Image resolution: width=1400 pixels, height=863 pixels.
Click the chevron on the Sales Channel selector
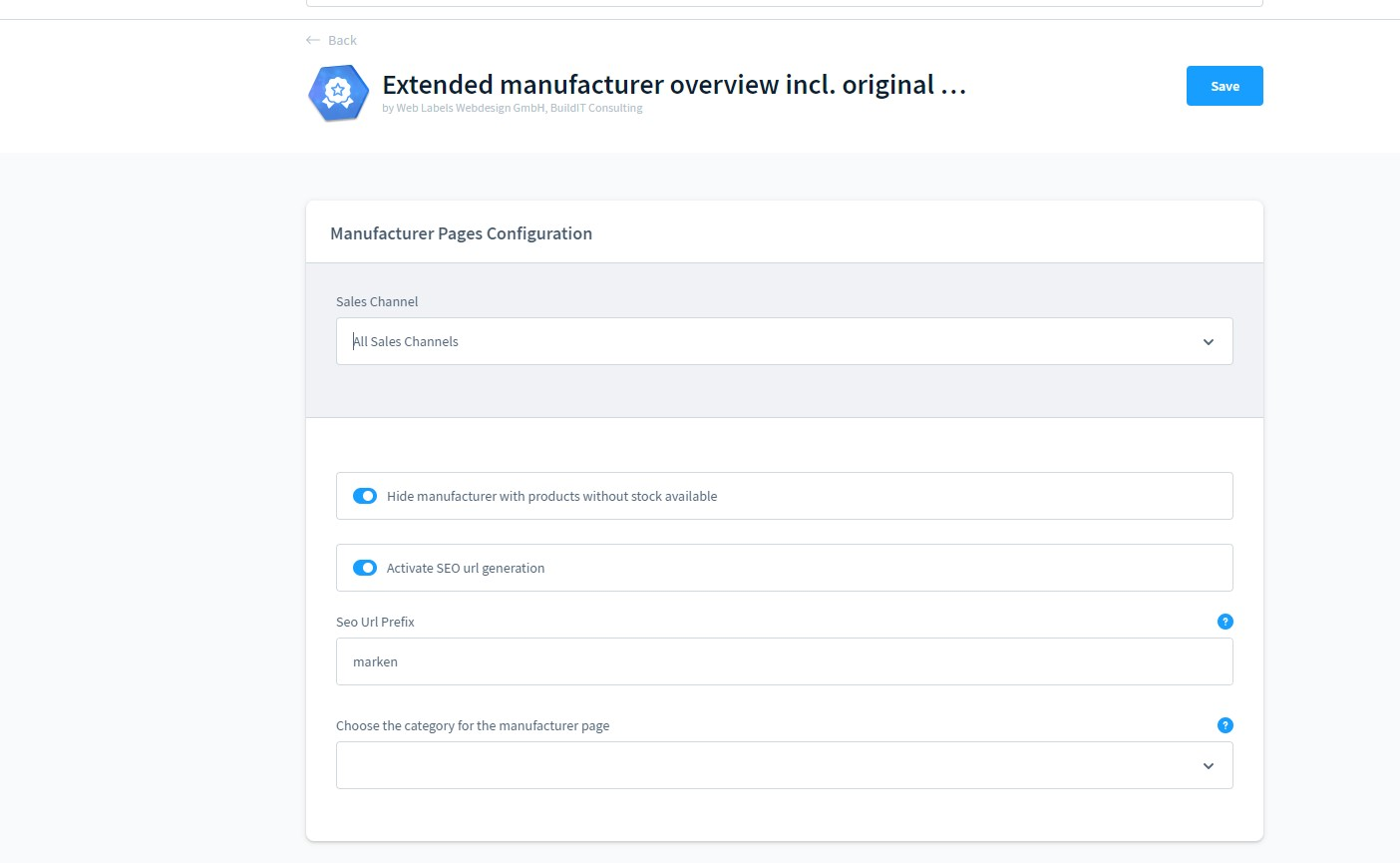1208,341
